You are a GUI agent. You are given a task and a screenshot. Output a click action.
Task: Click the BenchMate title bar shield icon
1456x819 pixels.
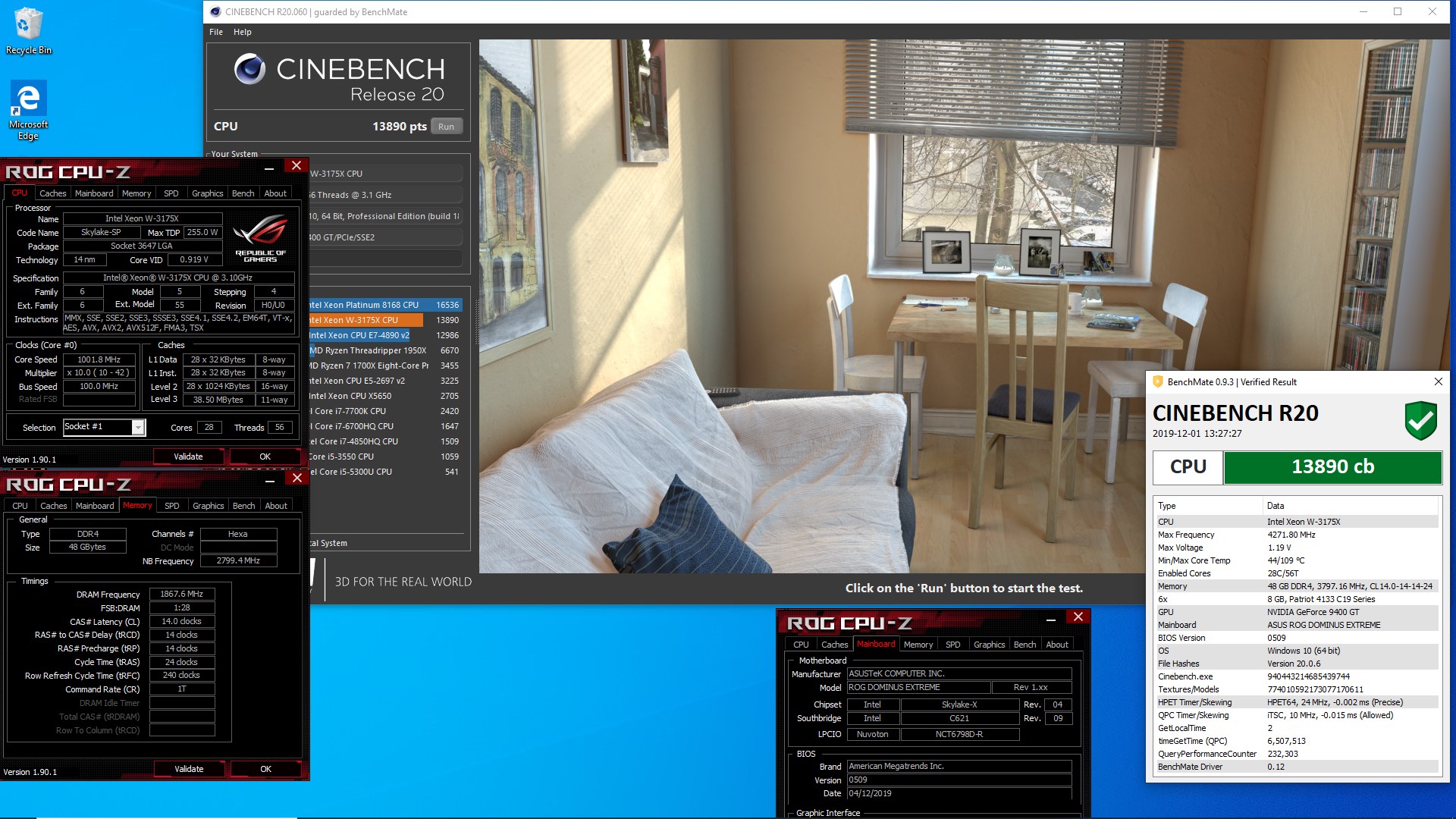point(1157,381)
